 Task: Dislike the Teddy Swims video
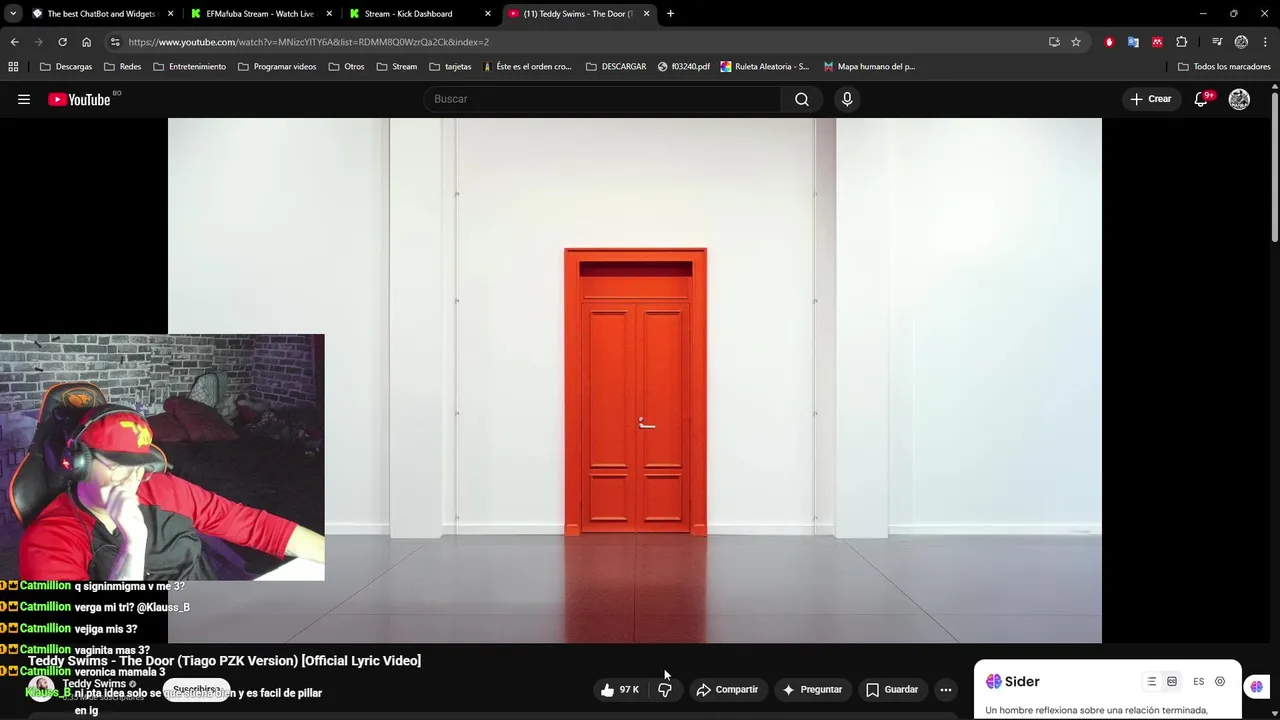(665, 689)
